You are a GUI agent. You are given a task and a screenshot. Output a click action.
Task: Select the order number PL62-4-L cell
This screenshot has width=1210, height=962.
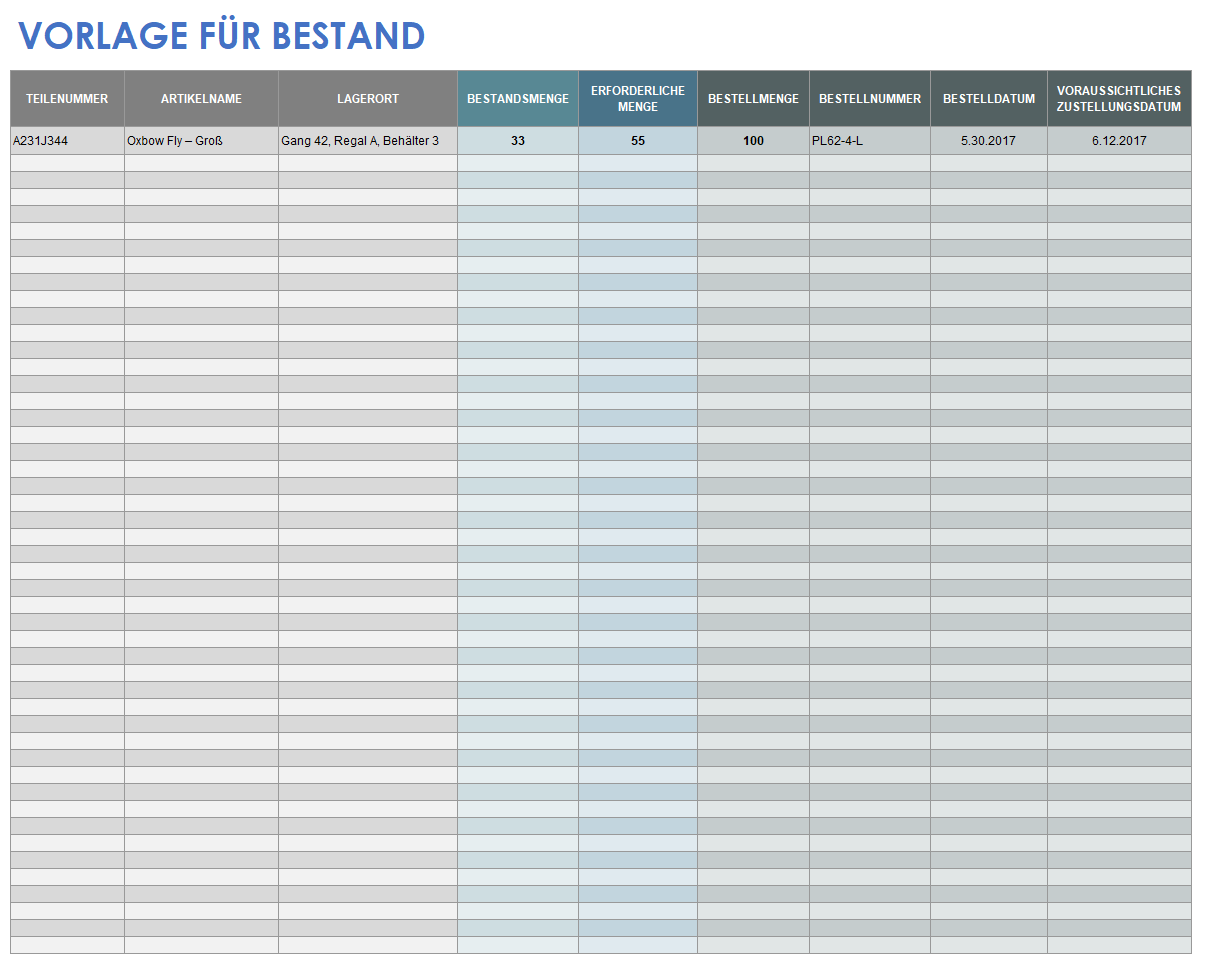point(869,141)
